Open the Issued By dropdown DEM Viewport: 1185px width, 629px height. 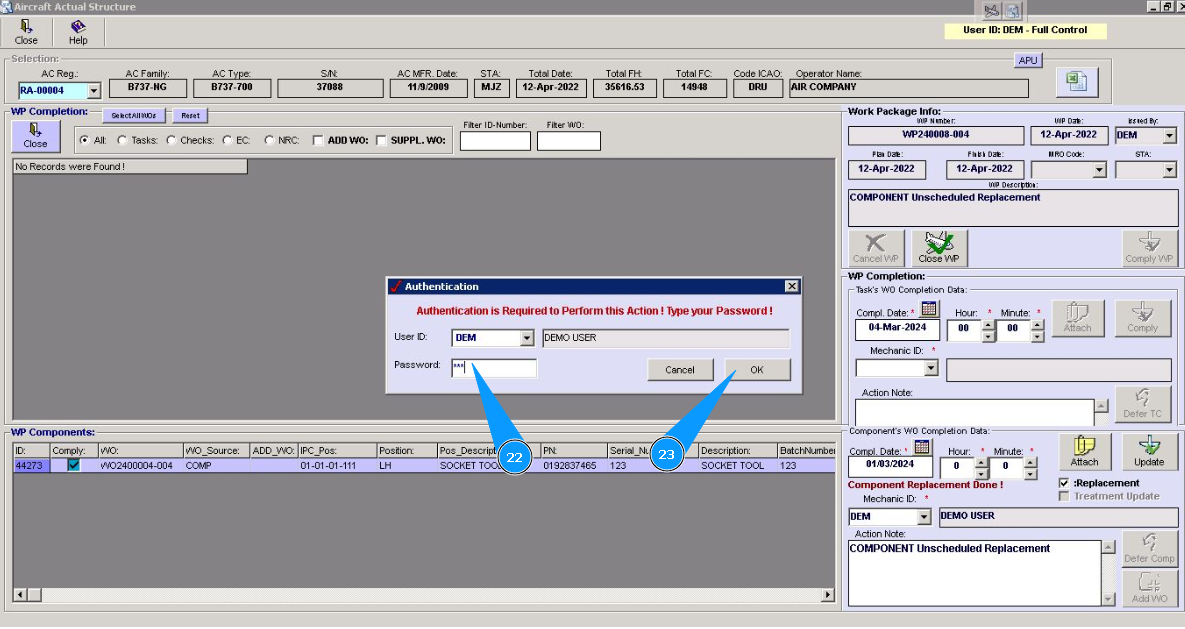1170,135
